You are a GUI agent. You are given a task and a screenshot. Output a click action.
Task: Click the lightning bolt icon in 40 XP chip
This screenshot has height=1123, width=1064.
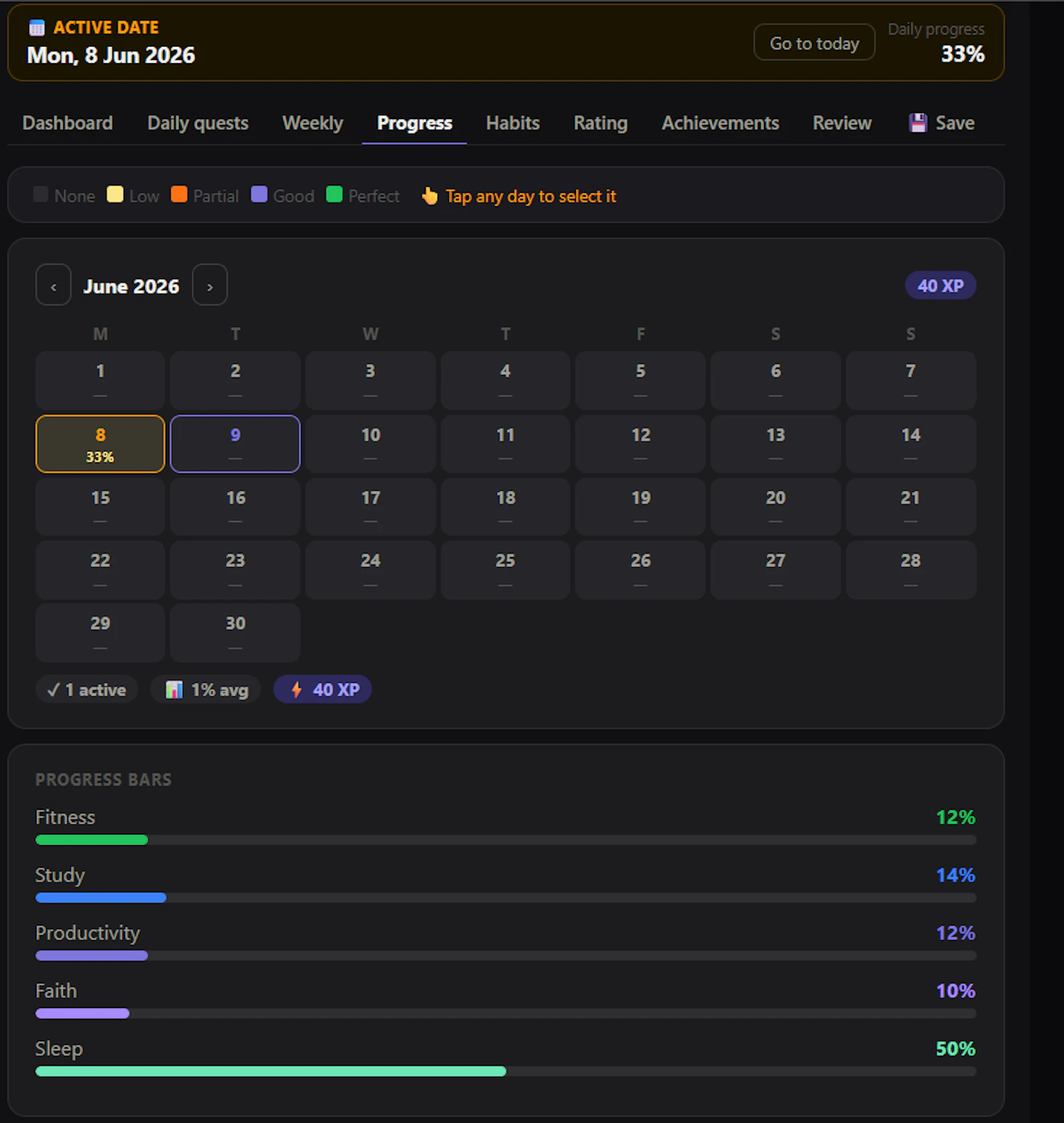(x=297, y=689)
